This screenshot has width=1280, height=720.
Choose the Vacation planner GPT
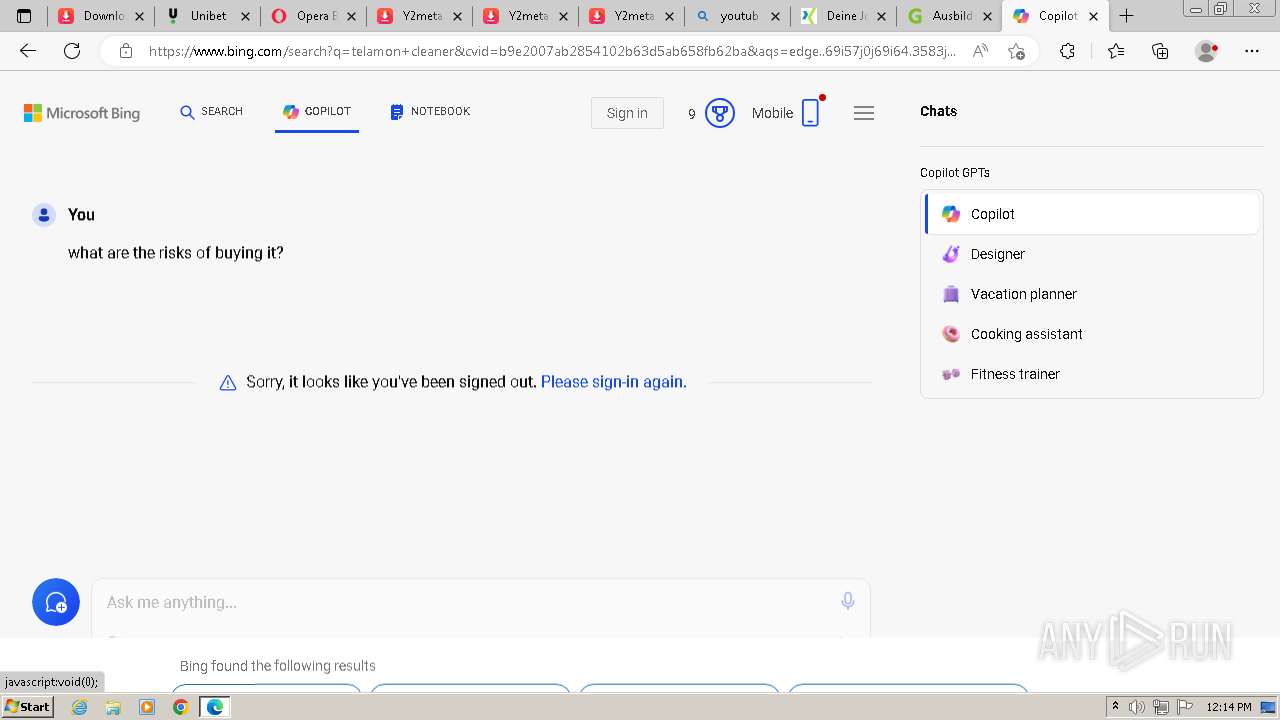pos(1092,294)
